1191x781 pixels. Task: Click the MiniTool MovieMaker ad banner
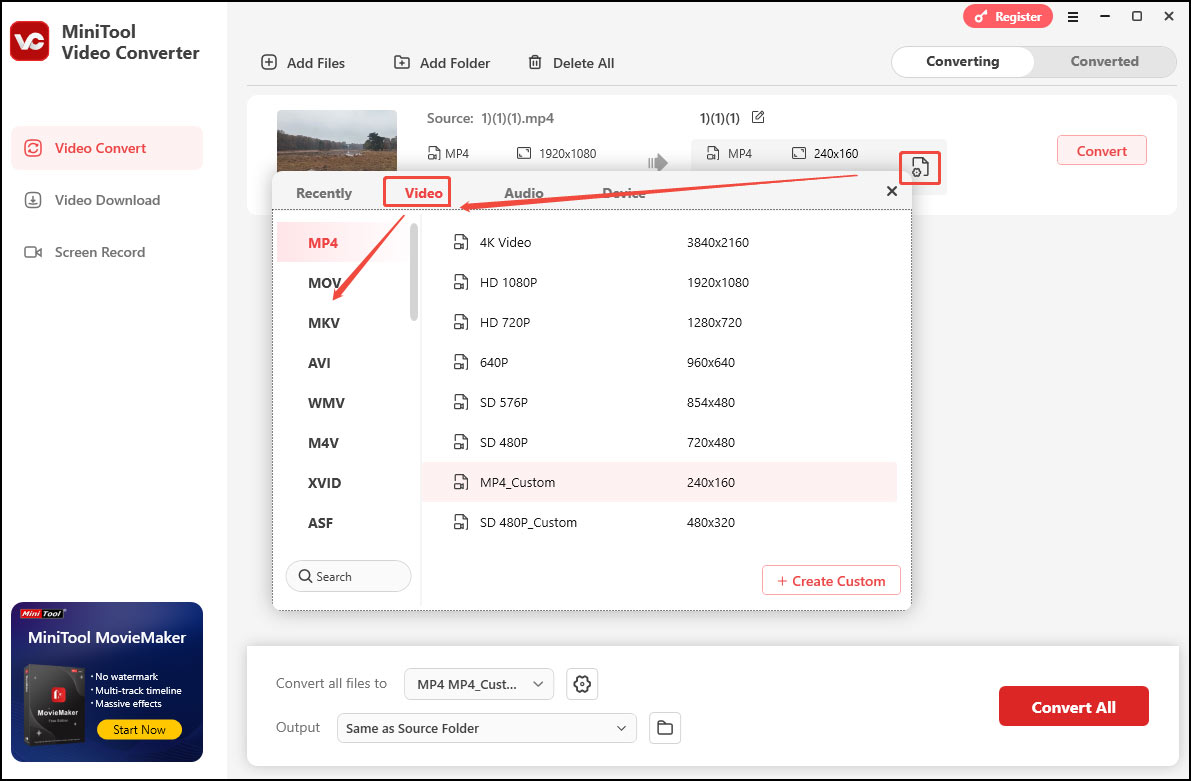point(107,681)
